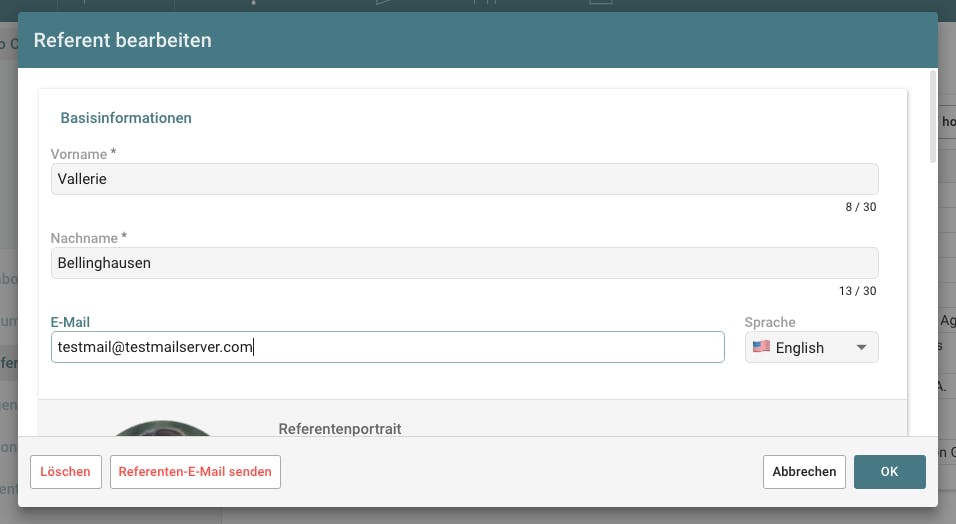
Task: Click the Referentenportrait heading text
Action: (x=340, y=428)
